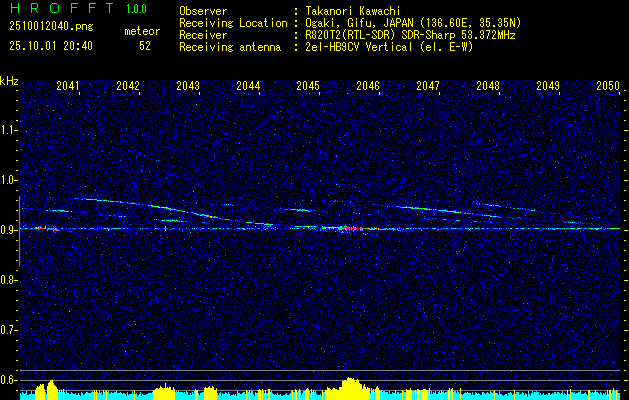Screen dimensions: 629x400
Task: Click time marker 2045
Action: (308, 86)
